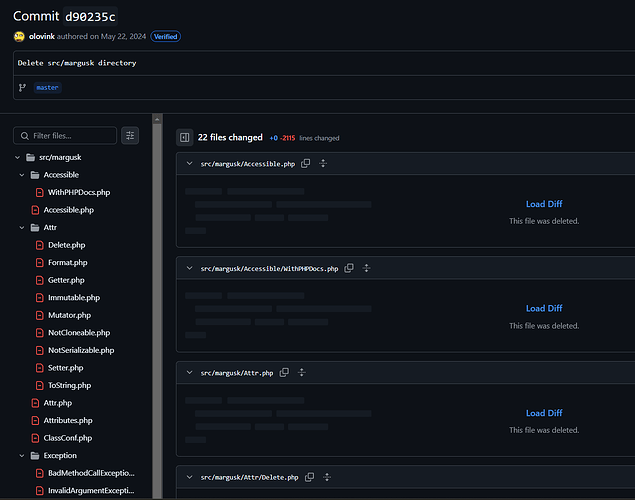The image size is (635, 500).
Task: Collapse the src/margusk folder in tree
Action: tap(18, 158)
